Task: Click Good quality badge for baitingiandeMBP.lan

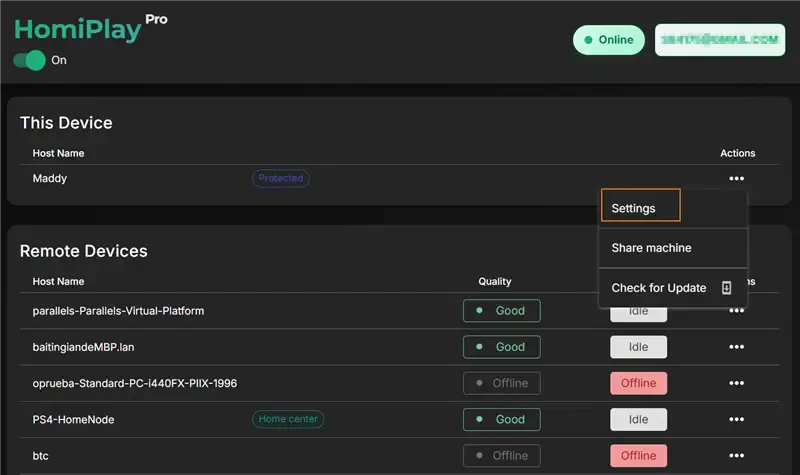Action: pos(502,347)
